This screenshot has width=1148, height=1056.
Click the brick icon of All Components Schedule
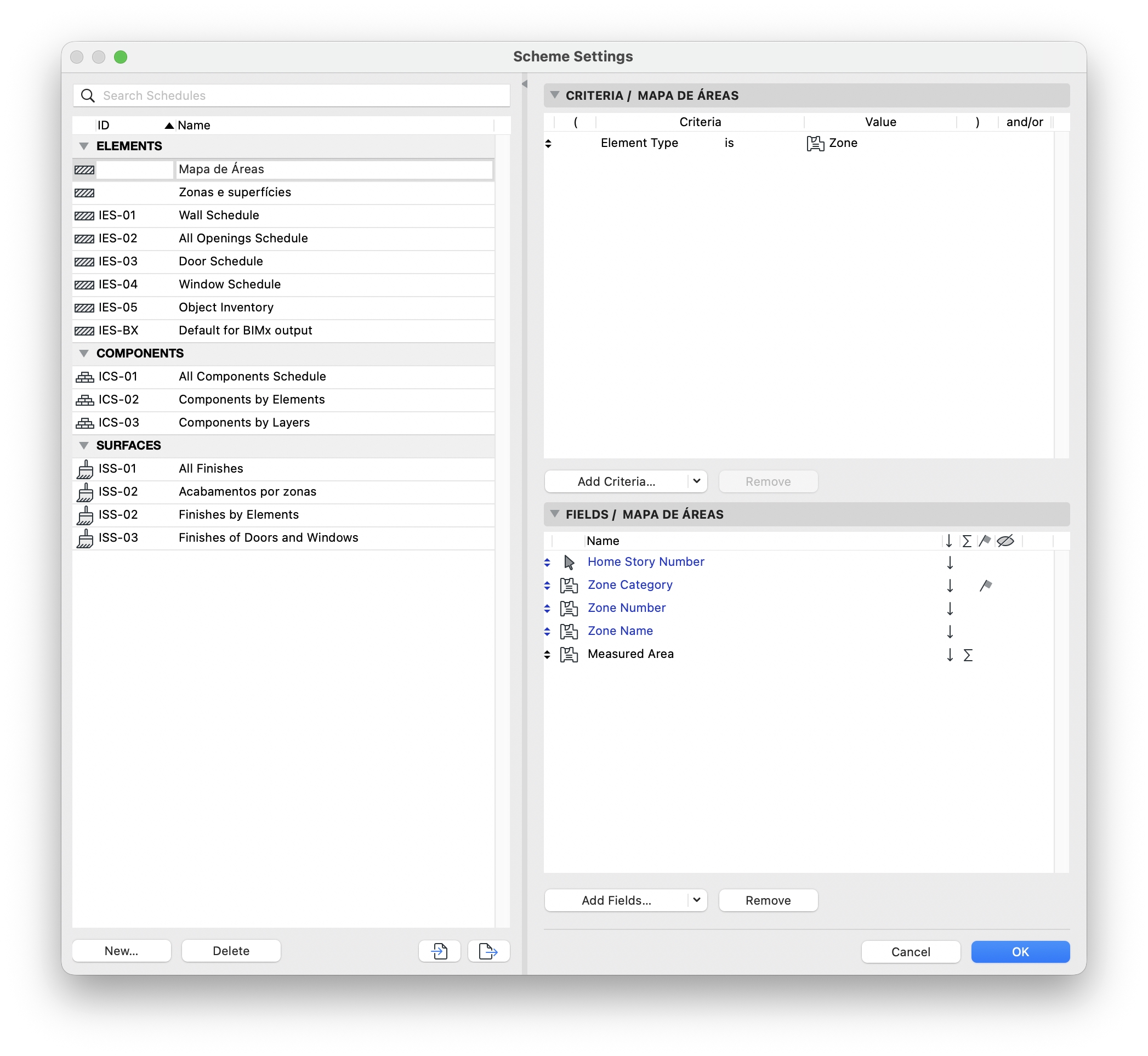pyautogui.click(x=84, y=377)
